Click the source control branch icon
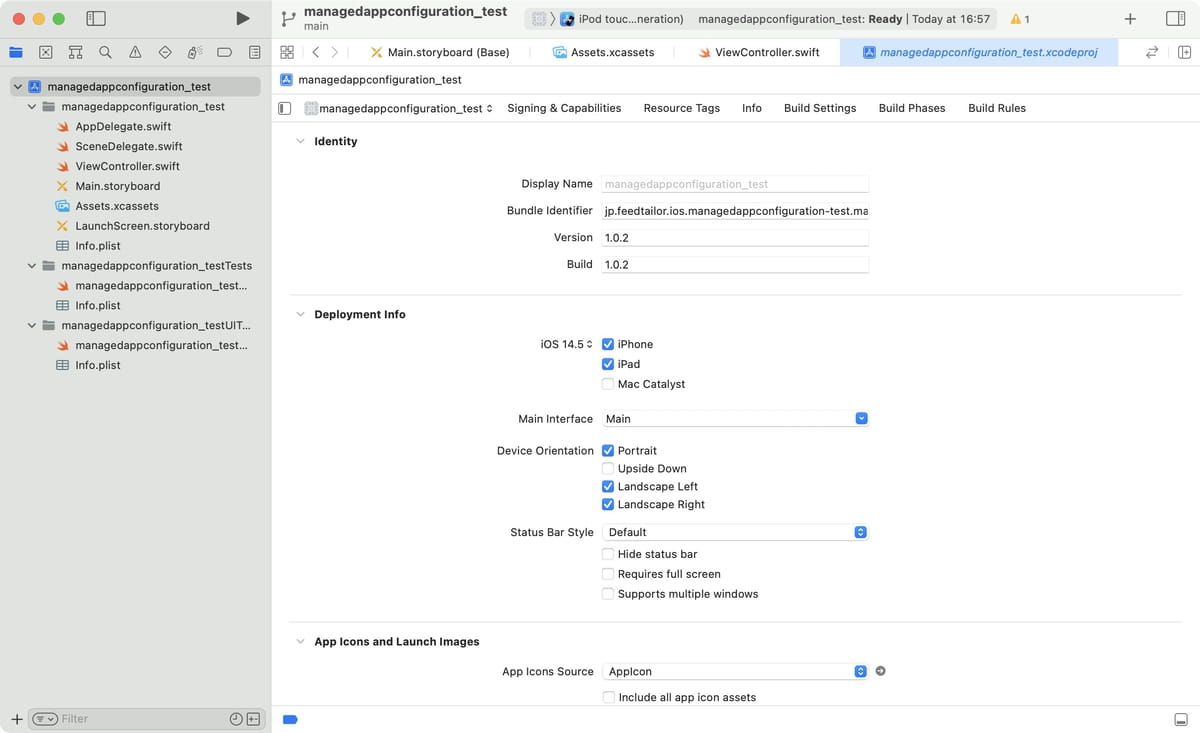The image size is (1200, 733). (288, 19)
